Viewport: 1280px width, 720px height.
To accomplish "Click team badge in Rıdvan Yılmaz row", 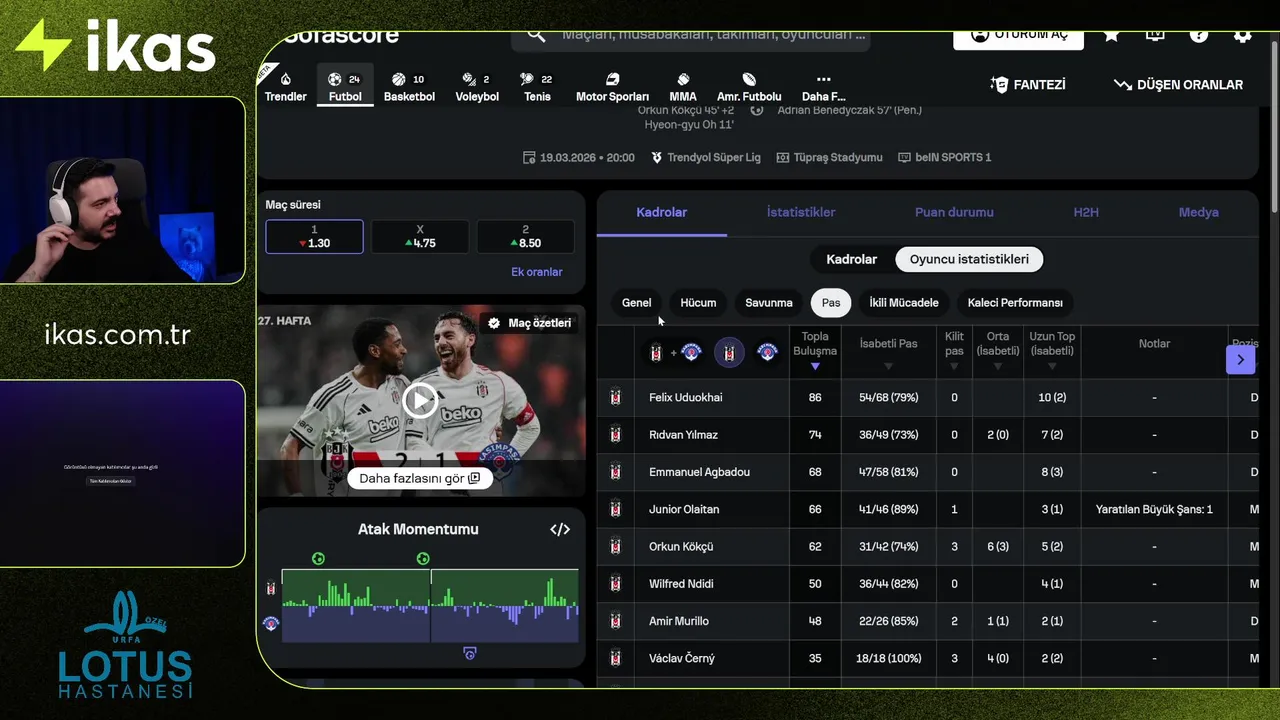I will [x=615, y=434].
